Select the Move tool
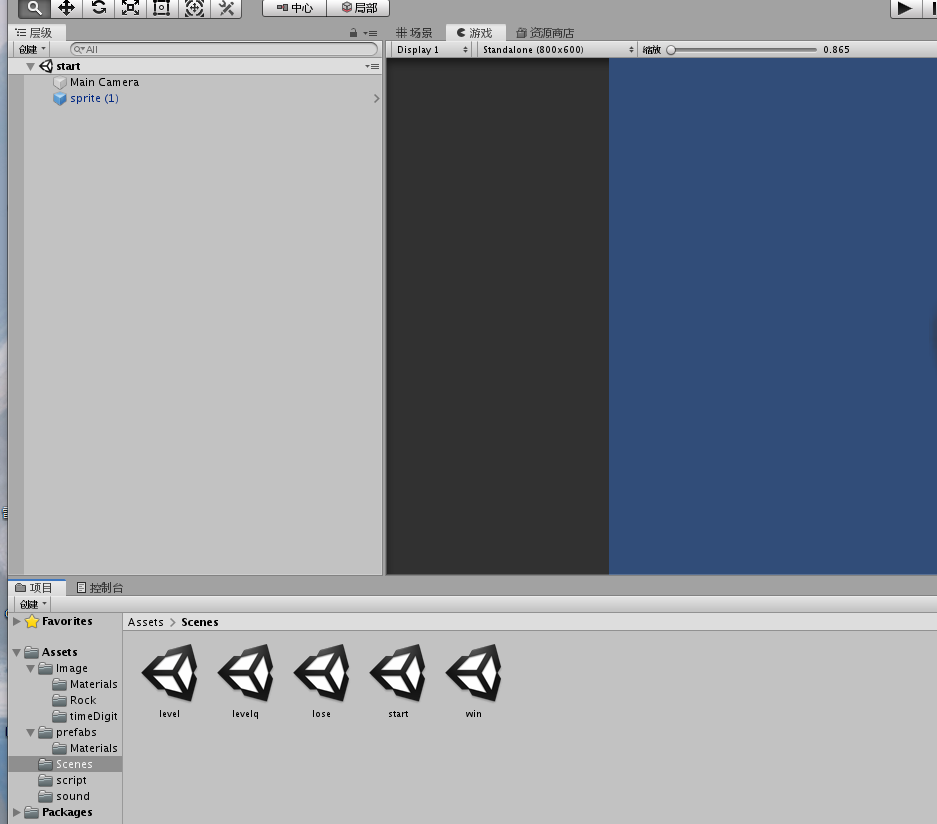The width and height of the screenshot is (937, 824). pos(66,8)
